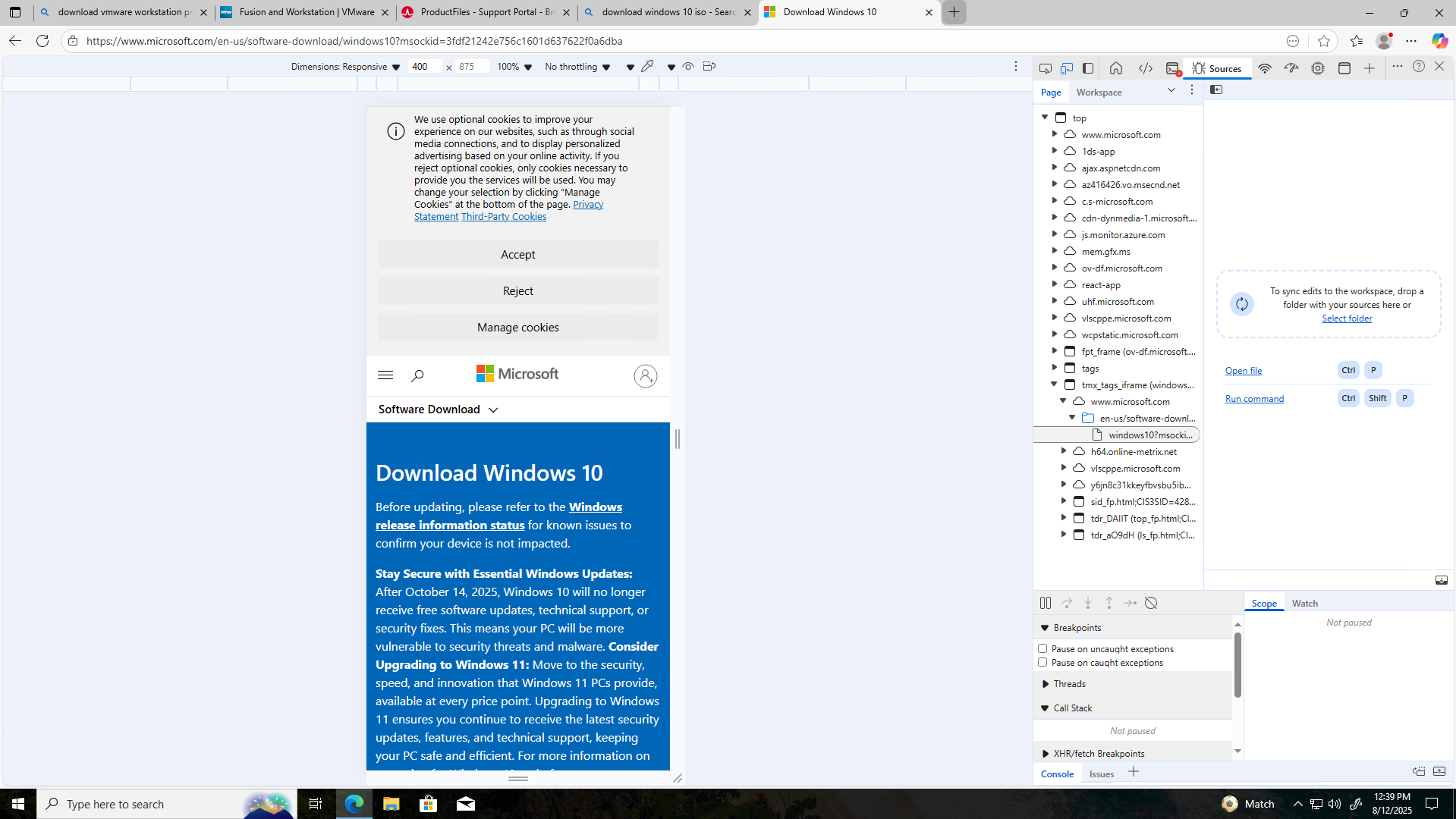Expand the react-app tree node
The image size is (1456, 819).
pos(1054,284)
